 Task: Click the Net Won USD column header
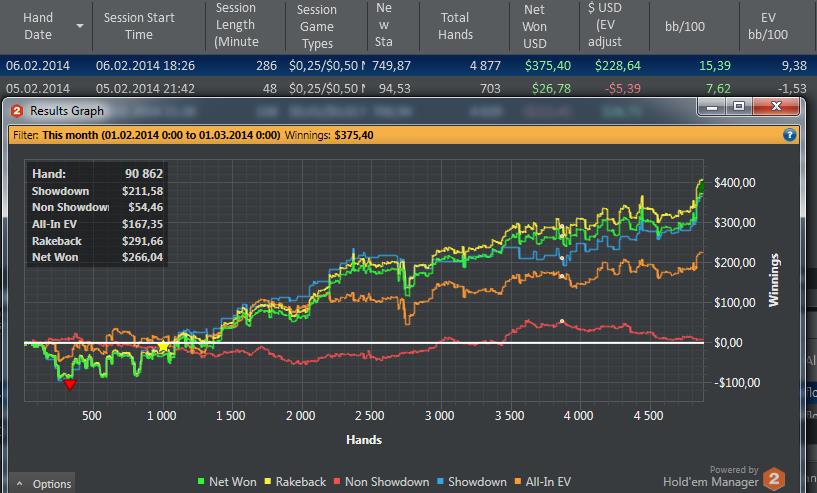coord(535,26)
